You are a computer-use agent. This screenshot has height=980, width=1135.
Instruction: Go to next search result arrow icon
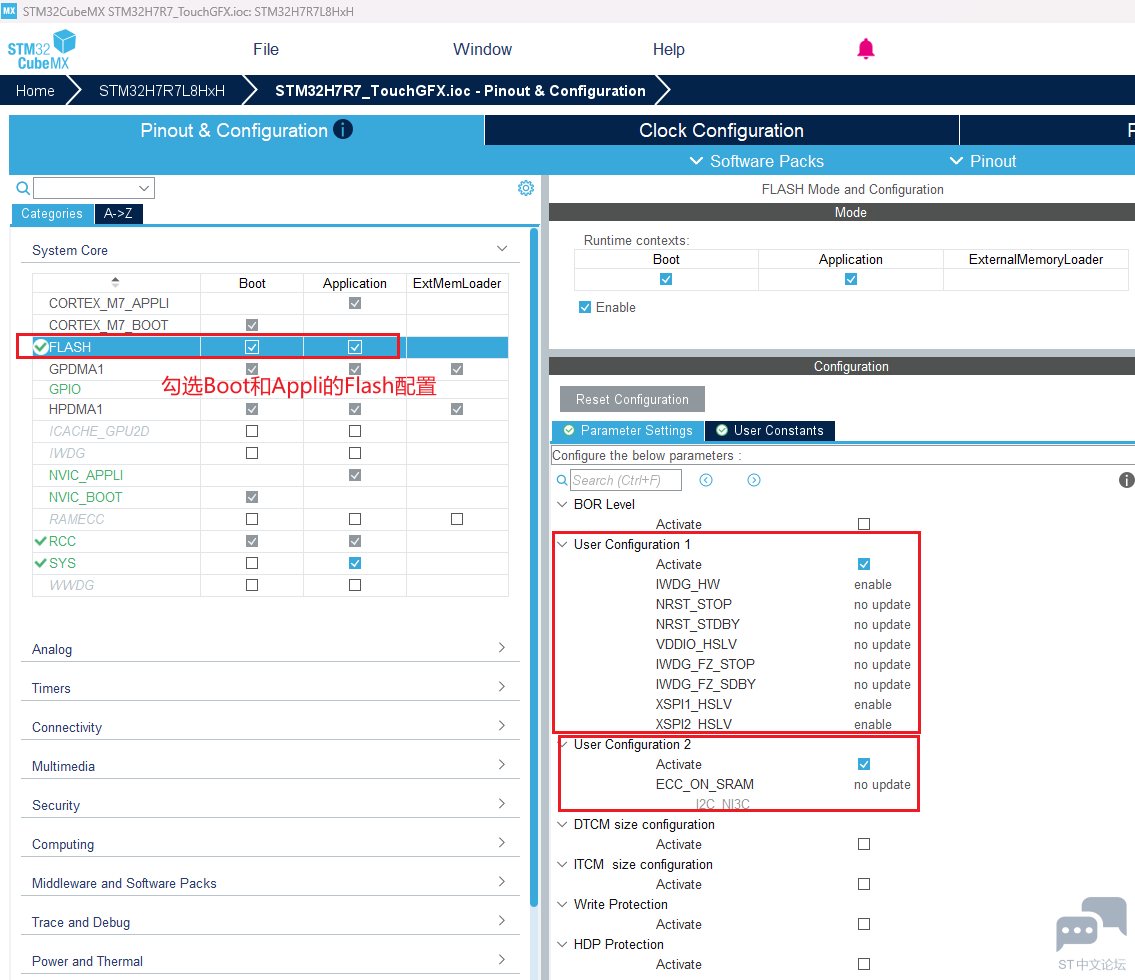tap(754, 480)
